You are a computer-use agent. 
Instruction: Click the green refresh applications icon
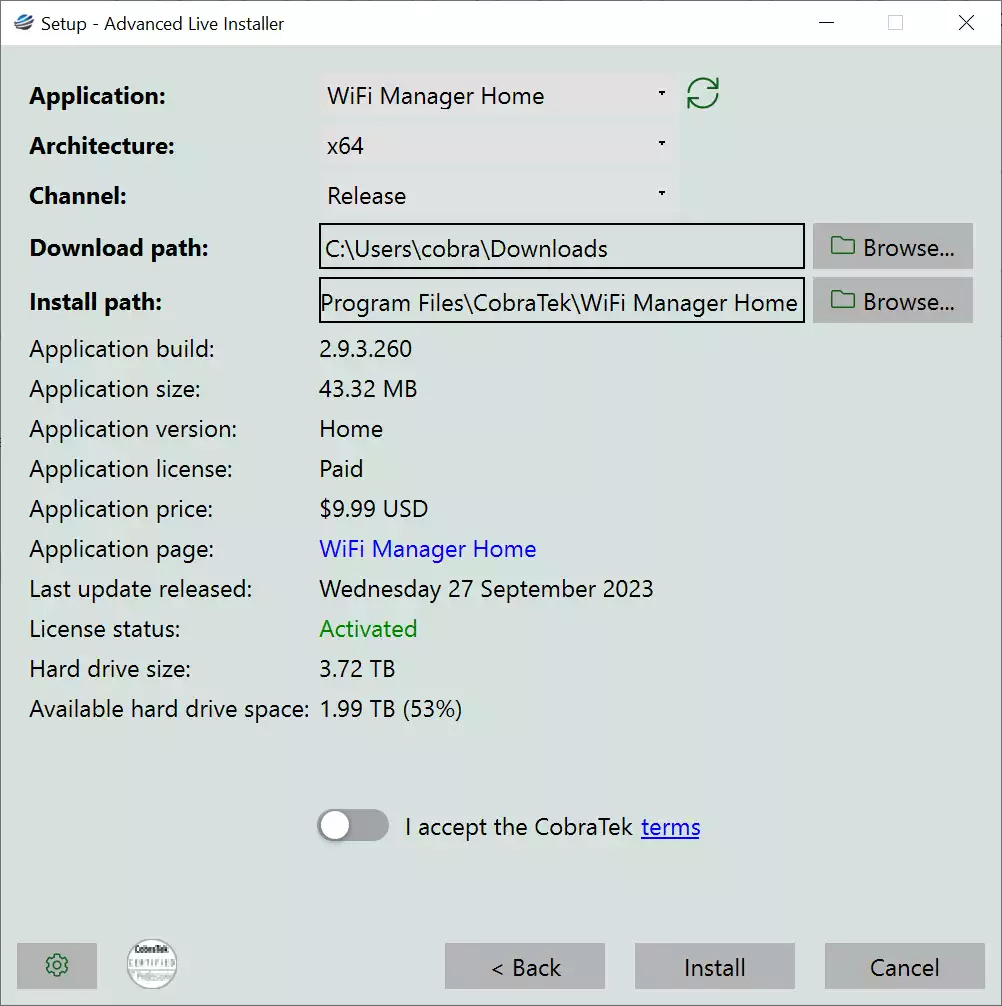(703, 94)
